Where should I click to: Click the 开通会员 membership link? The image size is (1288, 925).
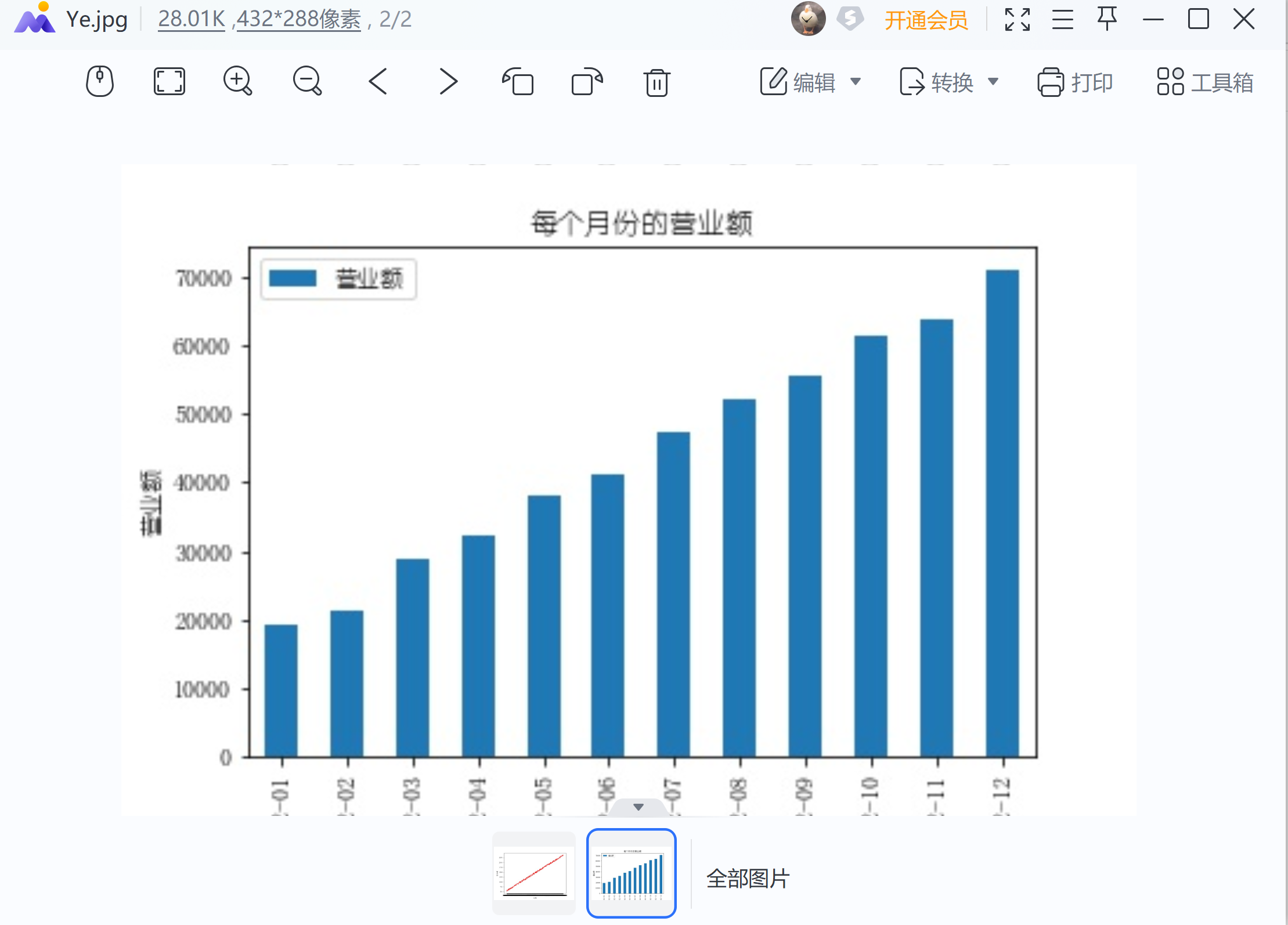pyautogui.click(x=926, y=20)
